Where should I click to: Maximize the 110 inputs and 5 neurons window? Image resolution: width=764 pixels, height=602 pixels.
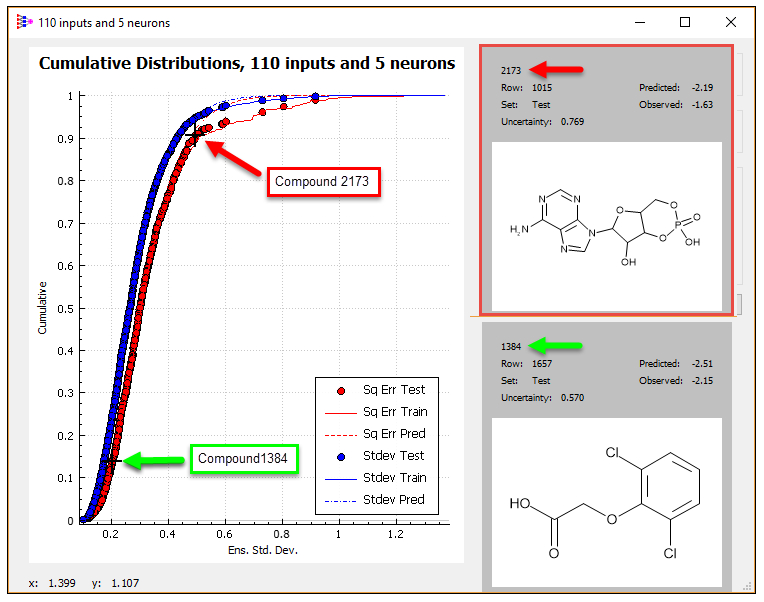685,22
